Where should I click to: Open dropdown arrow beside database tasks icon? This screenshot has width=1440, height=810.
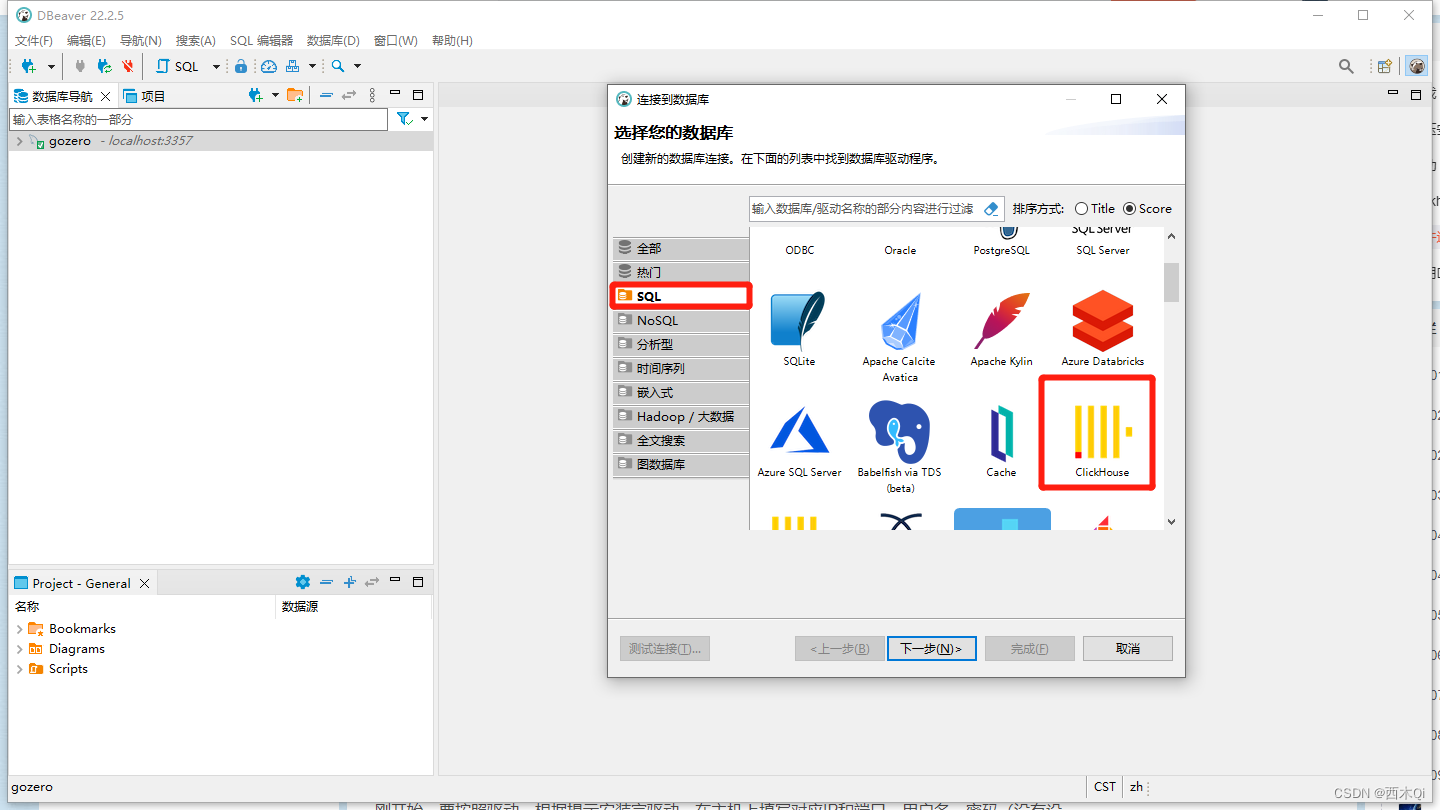(312, 67)
